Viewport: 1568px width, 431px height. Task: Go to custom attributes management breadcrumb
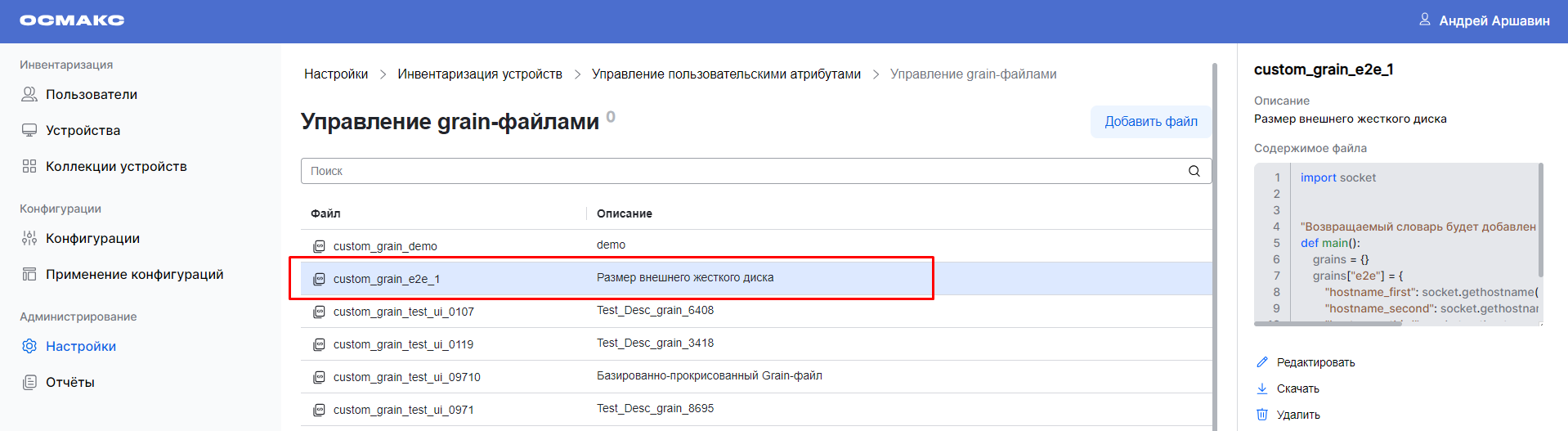tap(726, 74)
